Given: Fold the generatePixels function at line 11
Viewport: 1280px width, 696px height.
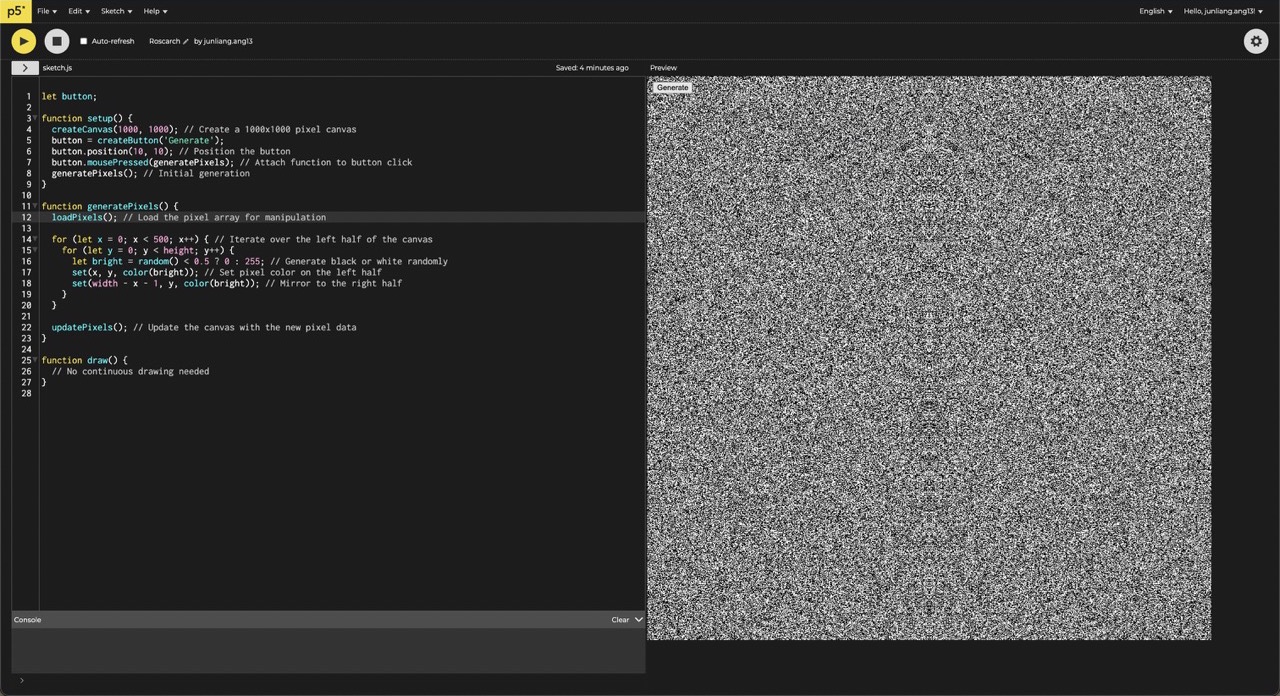Looking at the screenshot, I should [35, 206].
